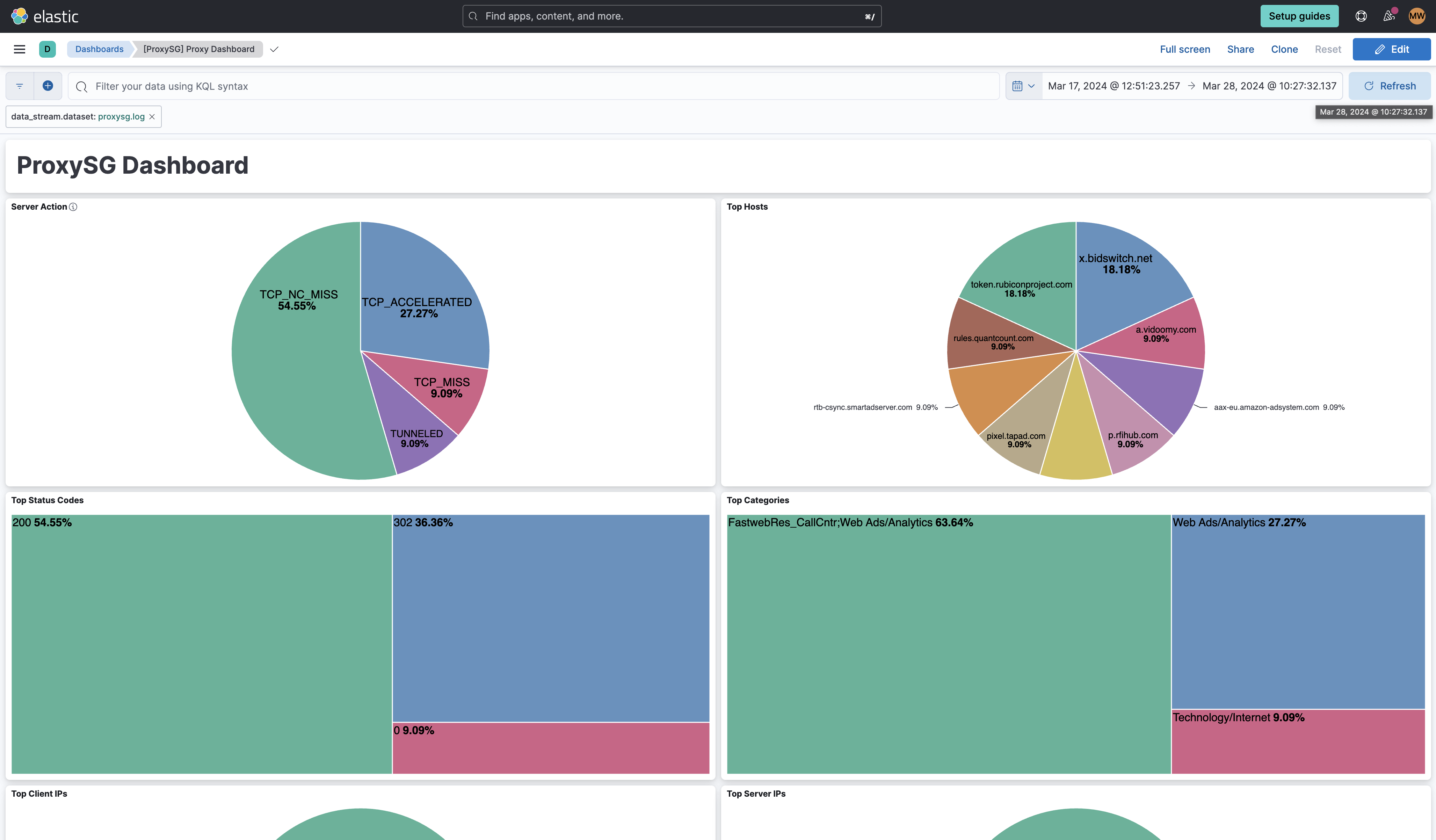Open the hamburger navigation menu
Viewport: 1436px width, 840px height.
19,49
